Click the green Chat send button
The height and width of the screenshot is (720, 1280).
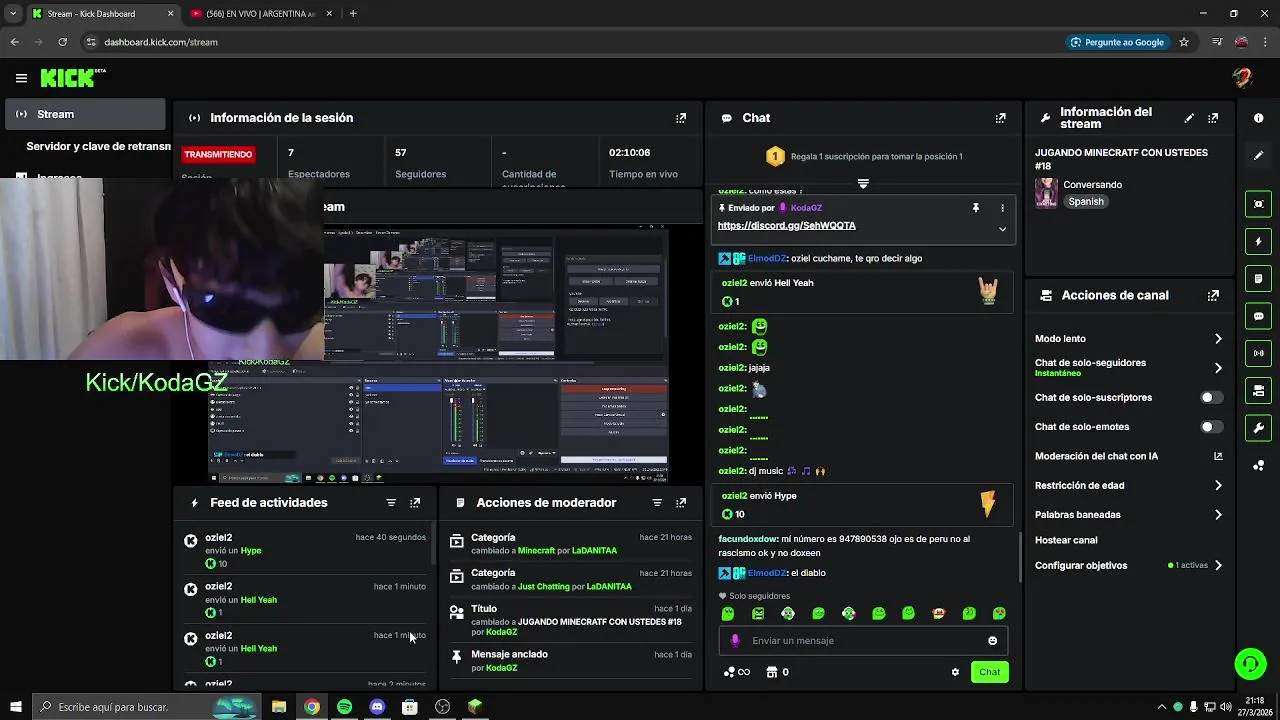click(x=989, y=672)
